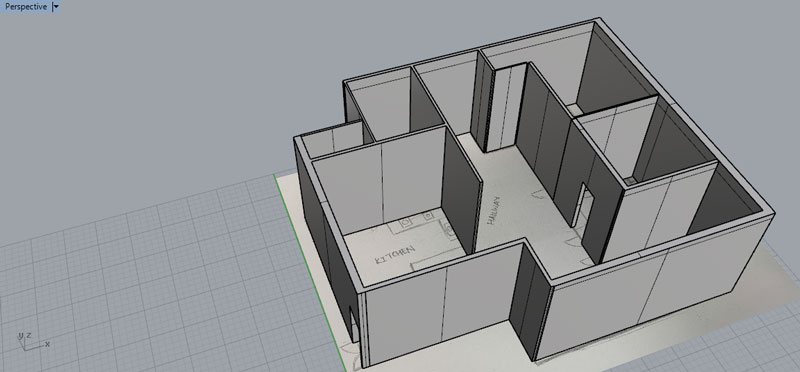Open the Perspective viewport dropdown arrow

(56, 7)
